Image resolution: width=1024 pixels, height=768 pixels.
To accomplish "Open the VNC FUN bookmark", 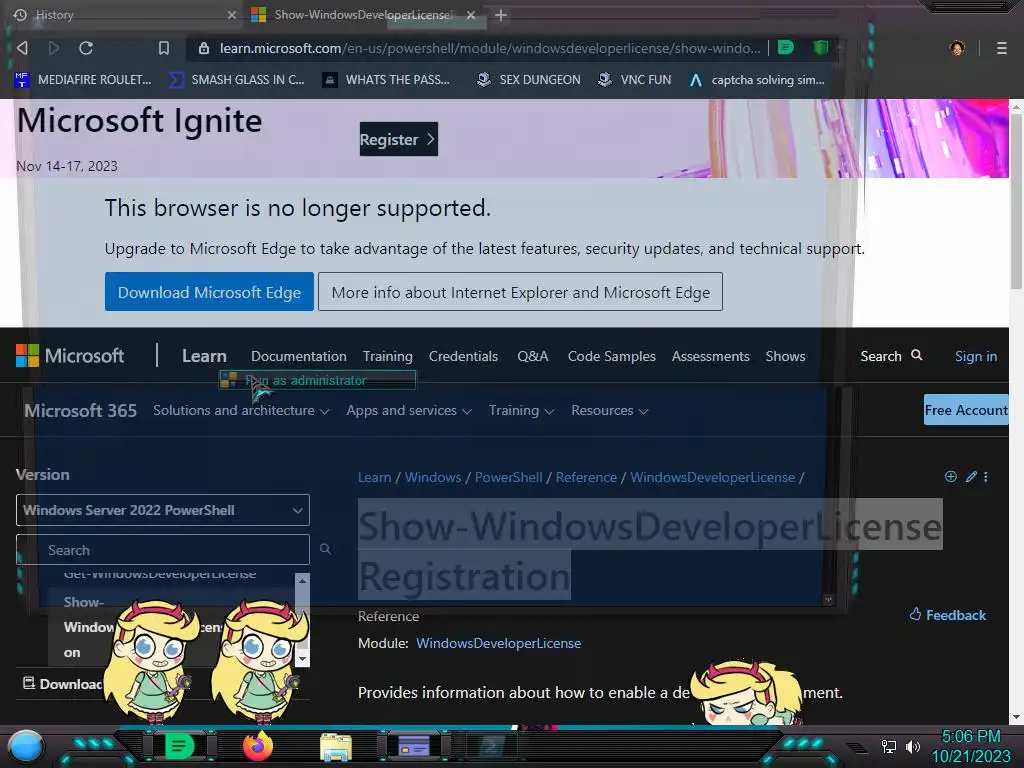I will tap(634, 80).
